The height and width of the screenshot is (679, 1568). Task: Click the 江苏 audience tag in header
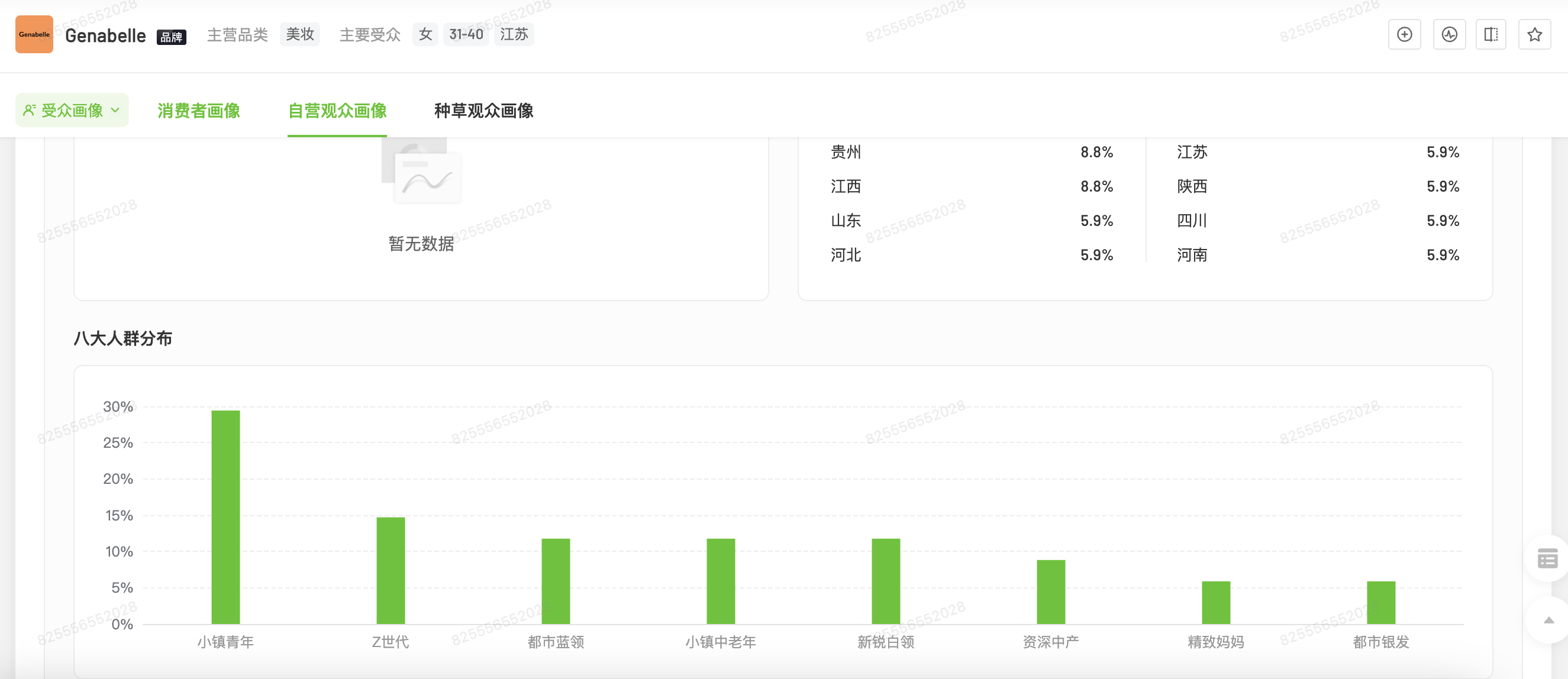coord(514,35)
